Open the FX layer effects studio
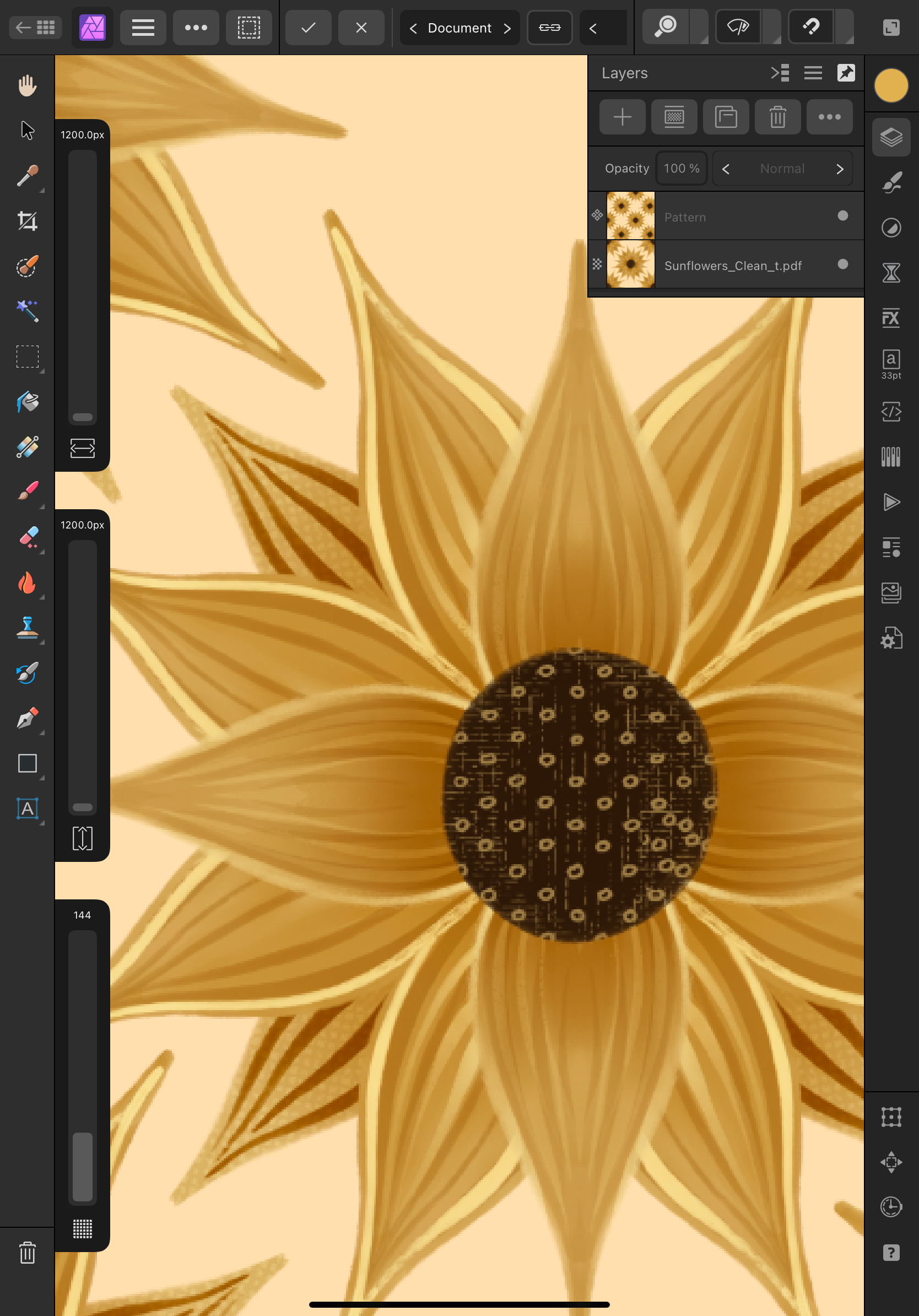 tap(891, 317)
